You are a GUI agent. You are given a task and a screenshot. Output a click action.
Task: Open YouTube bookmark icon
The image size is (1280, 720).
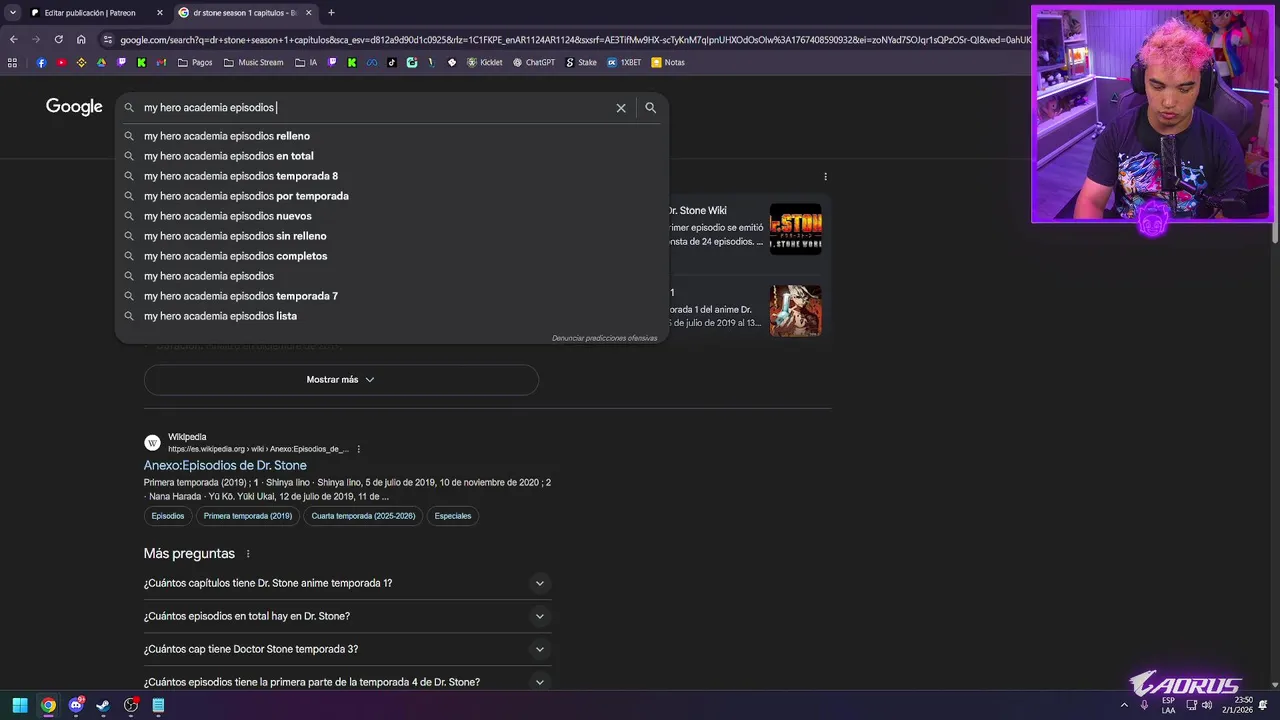pyautogui.click(x=61, y=62)
